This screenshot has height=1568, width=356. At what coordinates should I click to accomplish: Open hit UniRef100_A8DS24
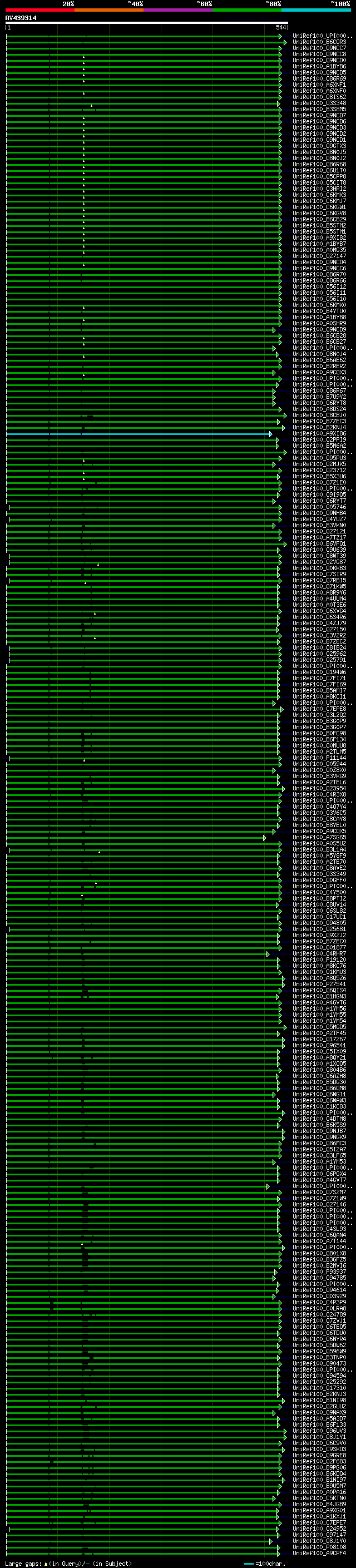319,409
